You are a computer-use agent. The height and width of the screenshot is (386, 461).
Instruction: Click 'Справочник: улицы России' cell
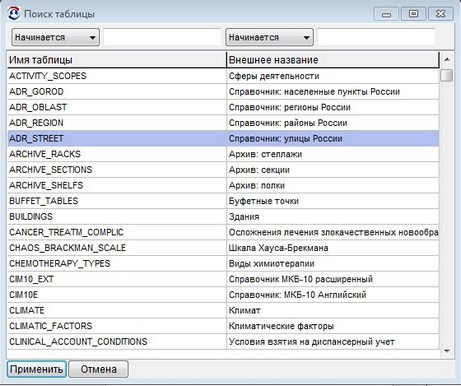pos(333,138)
